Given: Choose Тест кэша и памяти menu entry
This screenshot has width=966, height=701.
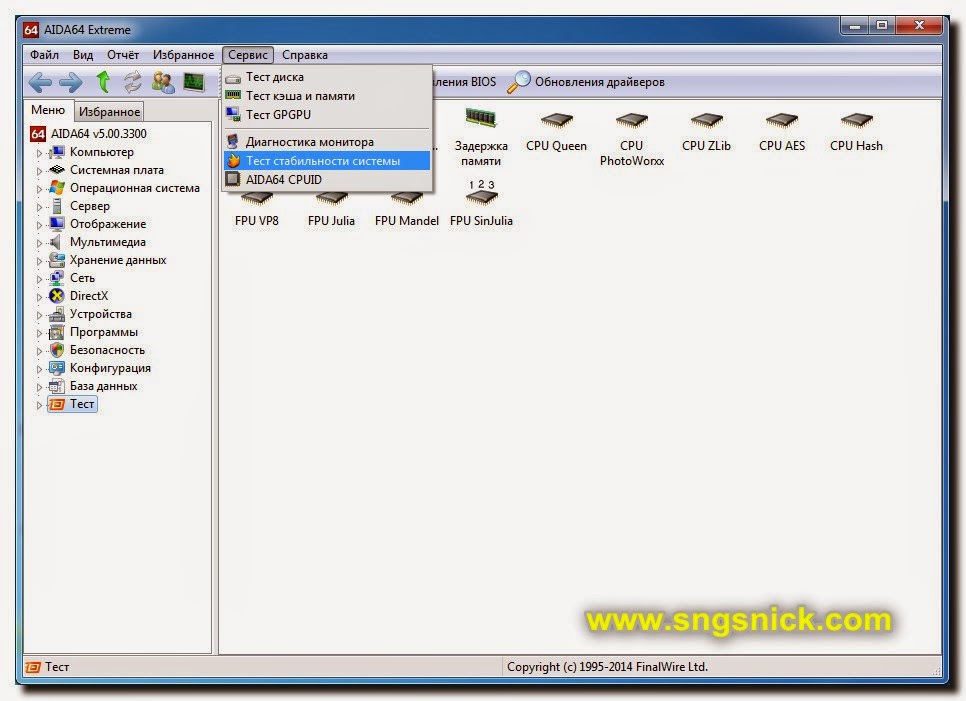Looking at the screenshot, I should coord(327,95).
